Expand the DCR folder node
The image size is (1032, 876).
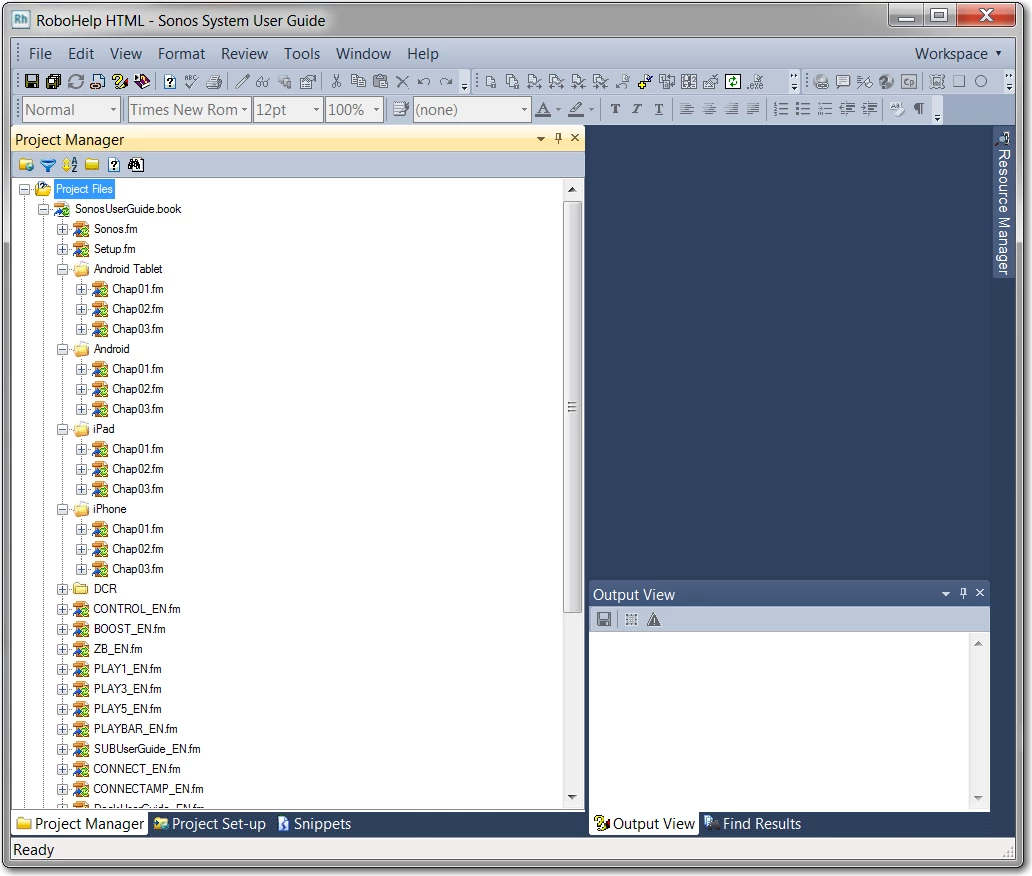tap(63, 589)
